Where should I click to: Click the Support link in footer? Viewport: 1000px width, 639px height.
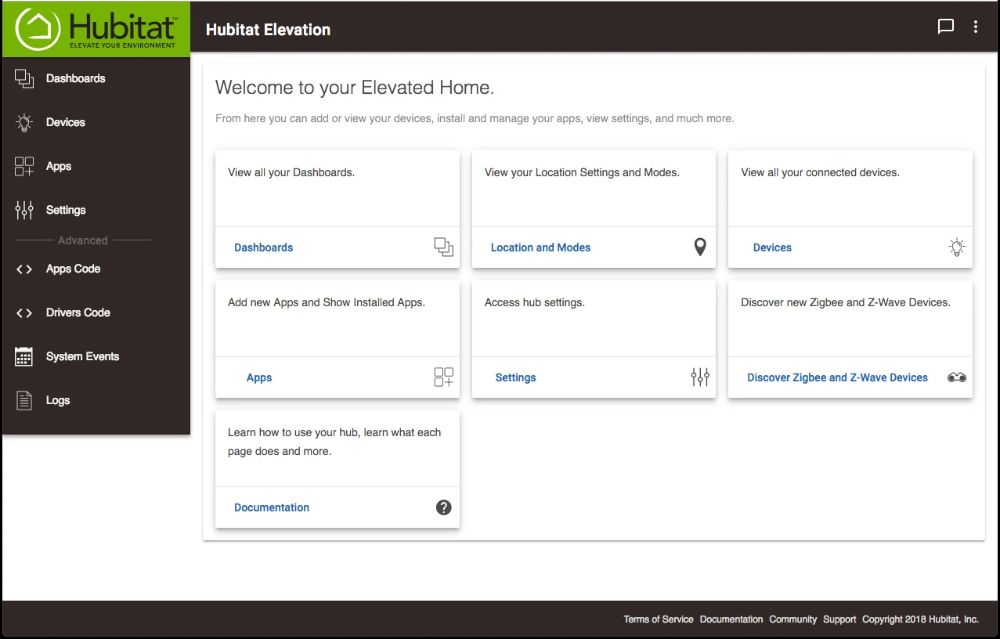click(x=840, y=620)
